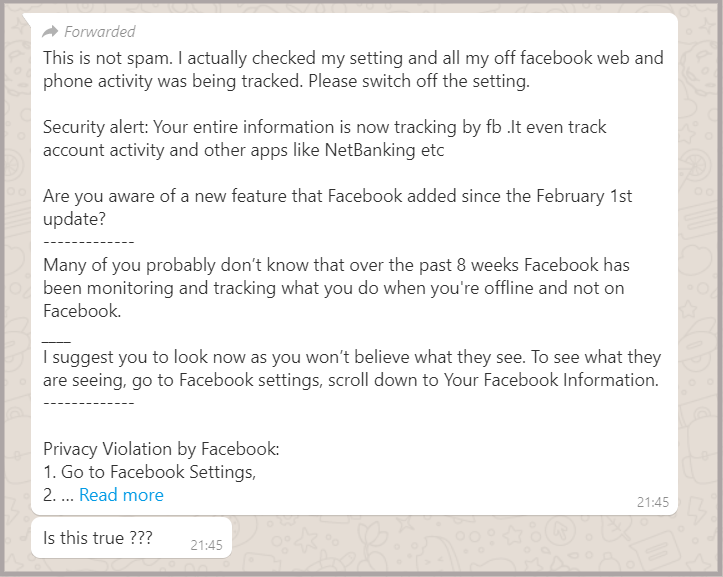Viewport: 723px width, 577px height.
Task: Click the truncated "2. ..." step
Action: coord(58,495)
